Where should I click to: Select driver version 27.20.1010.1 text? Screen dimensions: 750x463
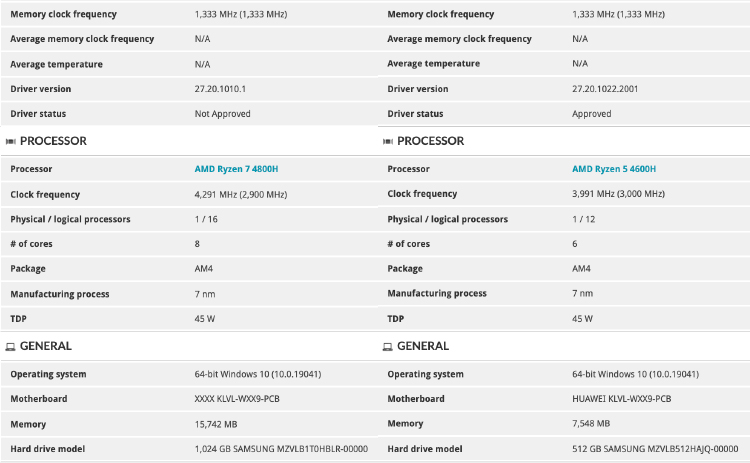click(220, 89)
